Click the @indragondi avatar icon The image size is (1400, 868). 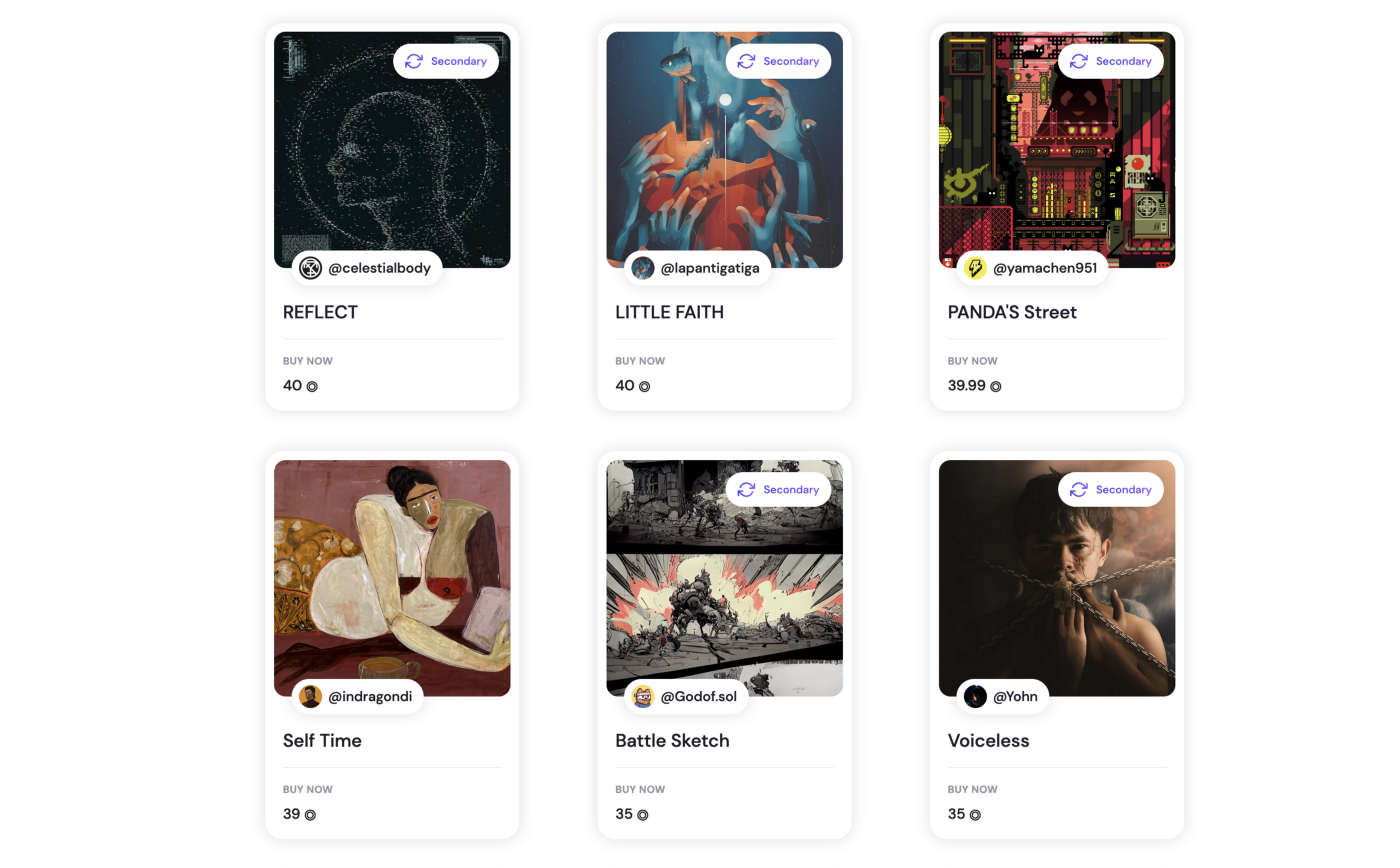tap(311, 696)
